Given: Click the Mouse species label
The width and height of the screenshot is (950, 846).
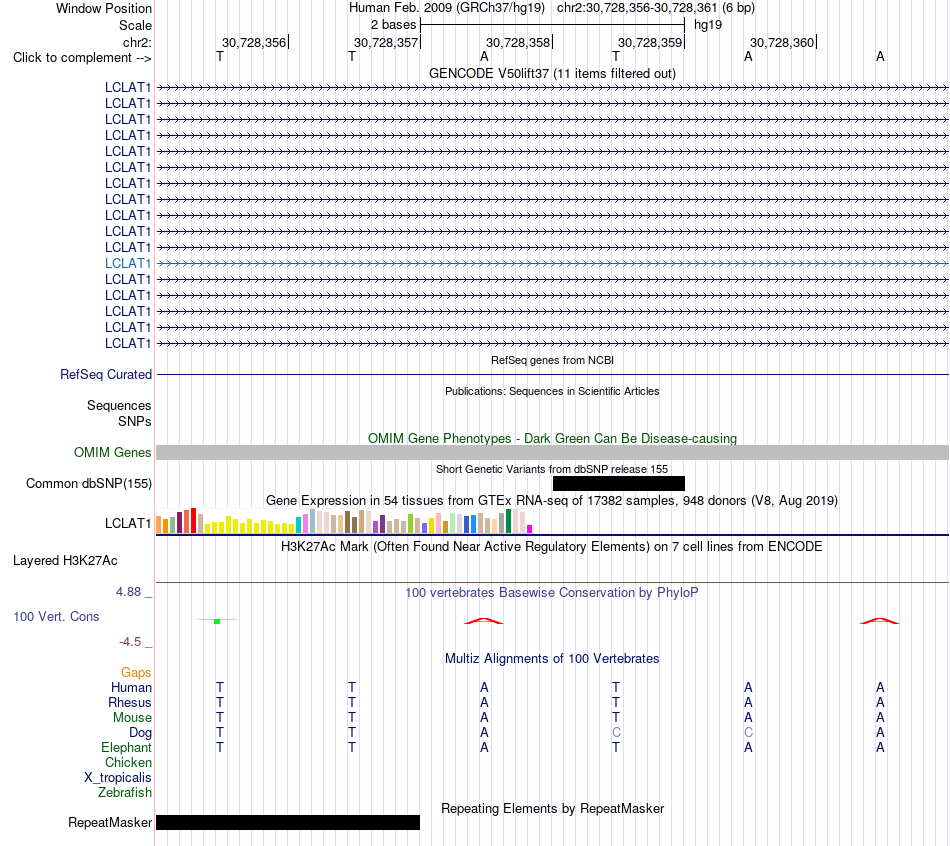Looking at the screenshot, I should click(132, 718).
